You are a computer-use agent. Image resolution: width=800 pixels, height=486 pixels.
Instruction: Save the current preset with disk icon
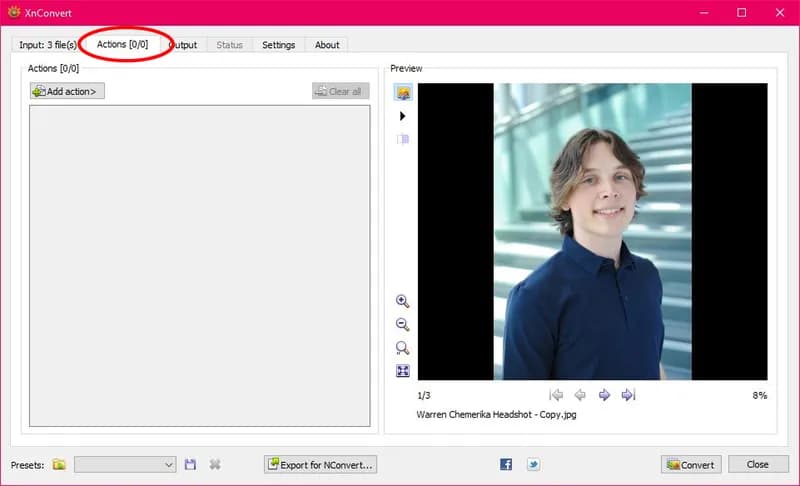190,465
